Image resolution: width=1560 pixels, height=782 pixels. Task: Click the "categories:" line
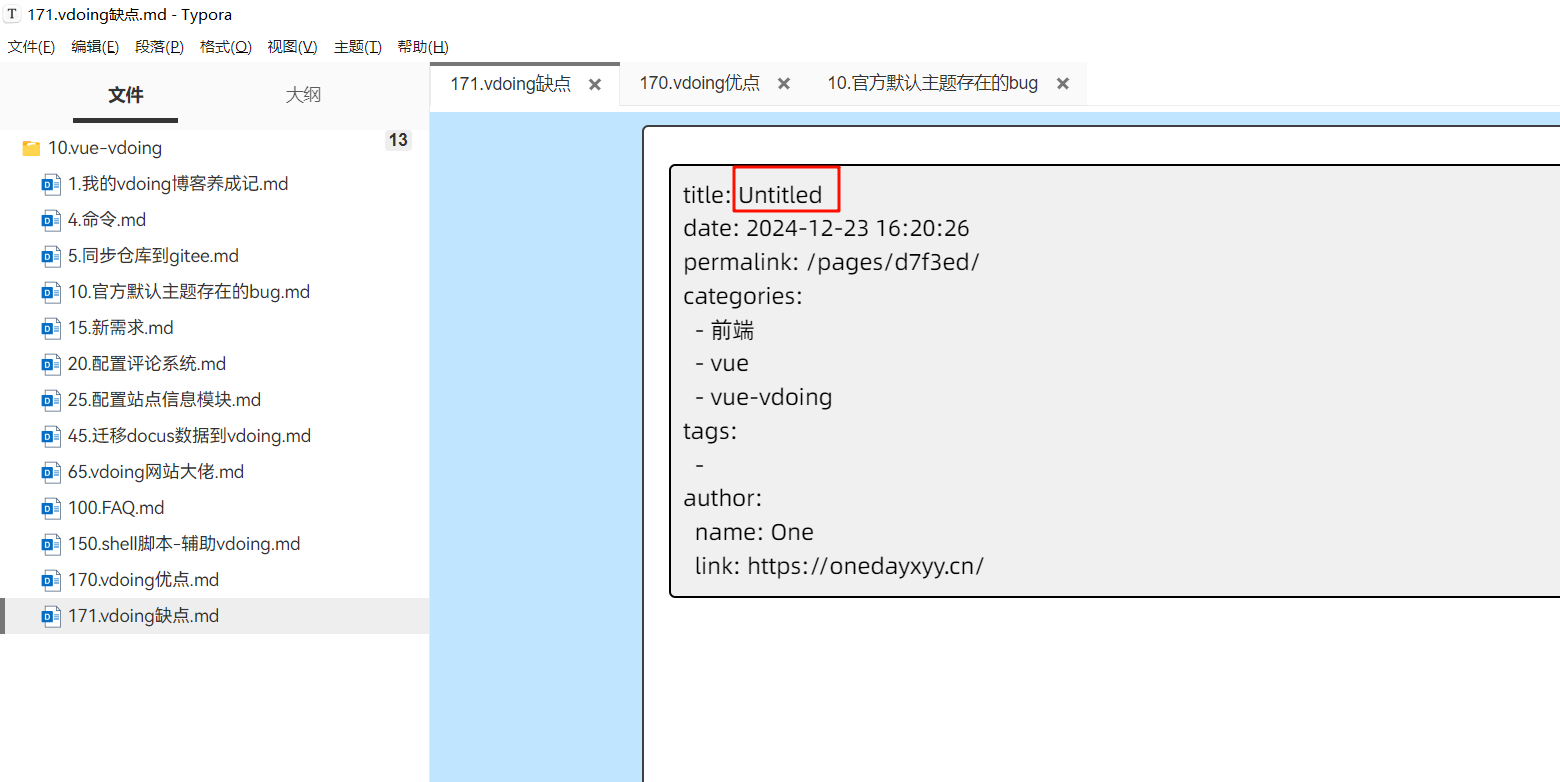743,296
